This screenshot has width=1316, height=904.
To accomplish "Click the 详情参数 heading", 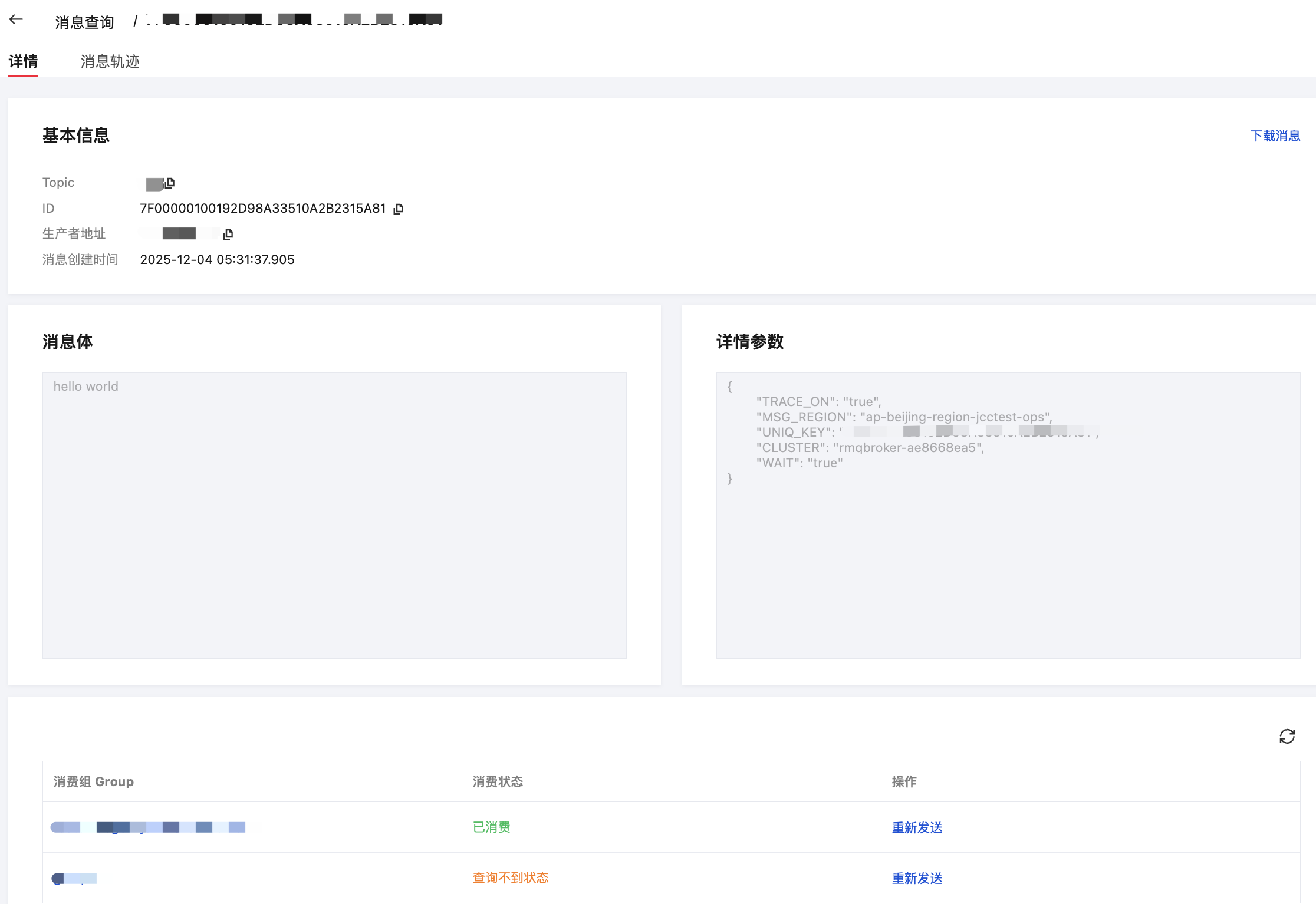I will tap(750, 342).
